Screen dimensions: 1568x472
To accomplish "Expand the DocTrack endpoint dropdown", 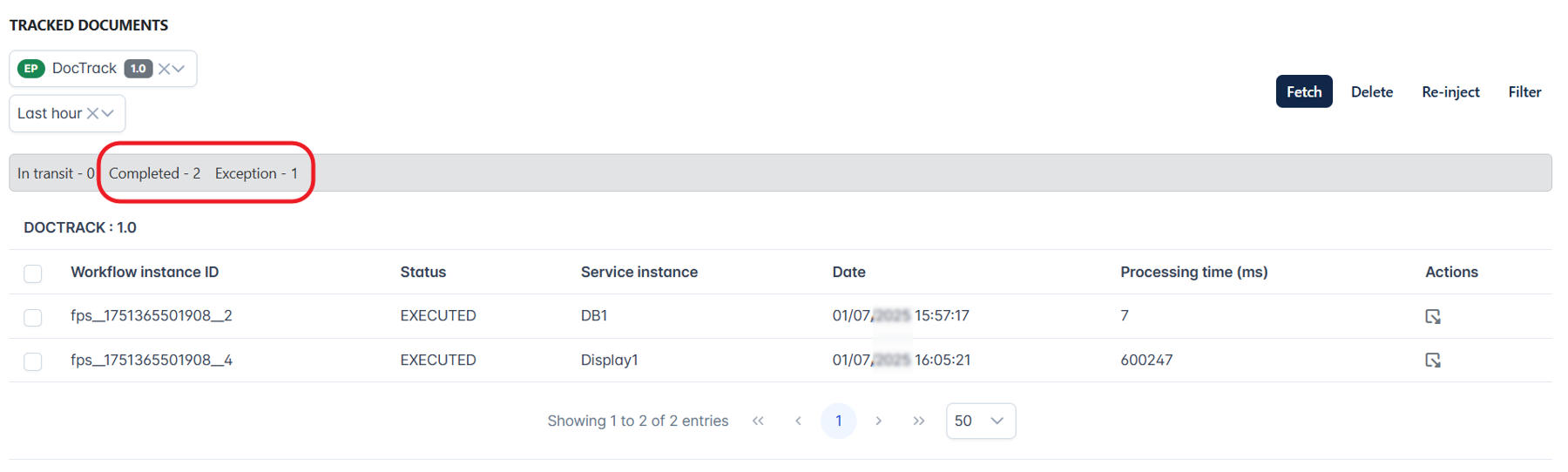I will pyautogui.click(x=179, y=69).
